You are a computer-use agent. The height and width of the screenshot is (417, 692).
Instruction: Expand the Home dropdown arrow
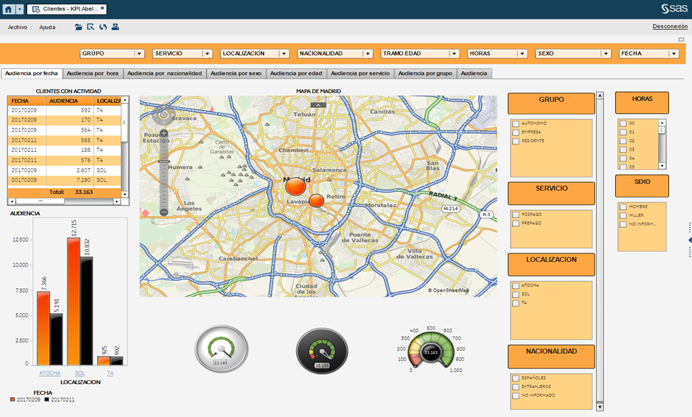19,9
